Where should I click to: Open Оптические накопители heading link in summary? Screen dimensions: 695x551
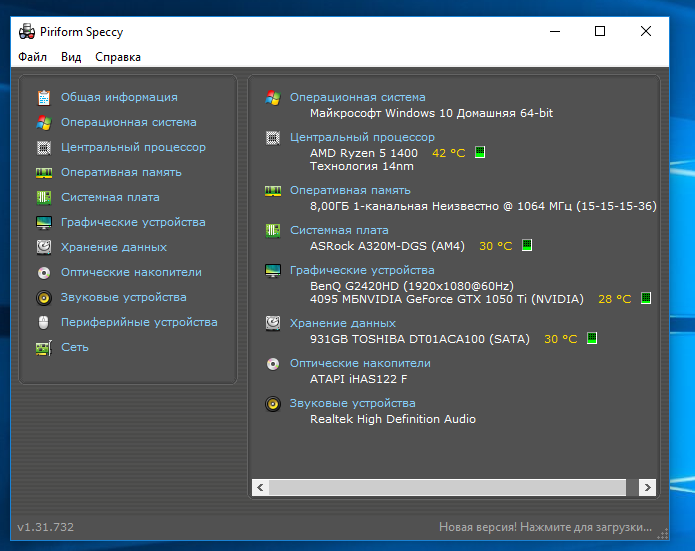[x=360, y=363]
